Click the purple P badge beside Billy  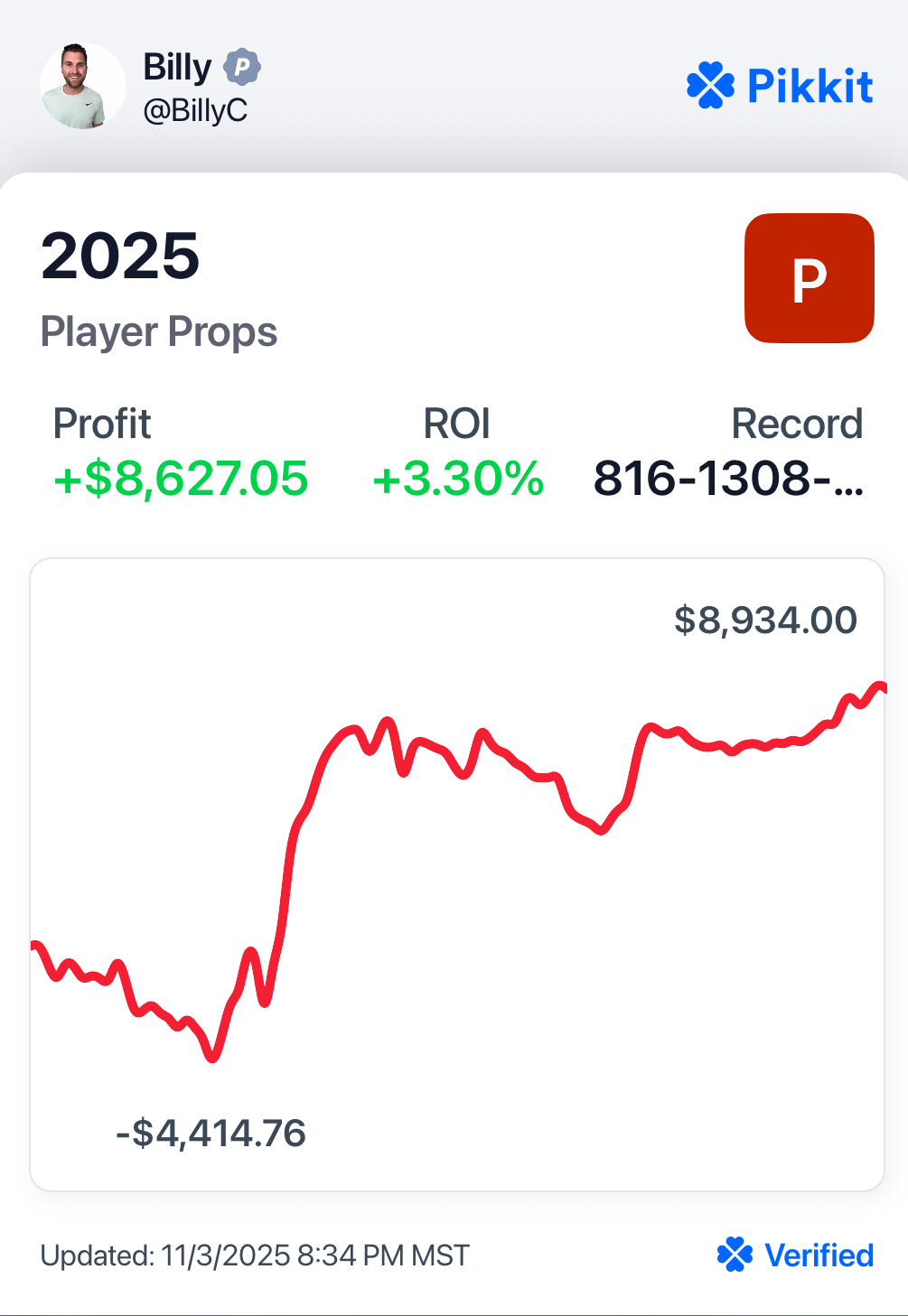pos(242,67)
